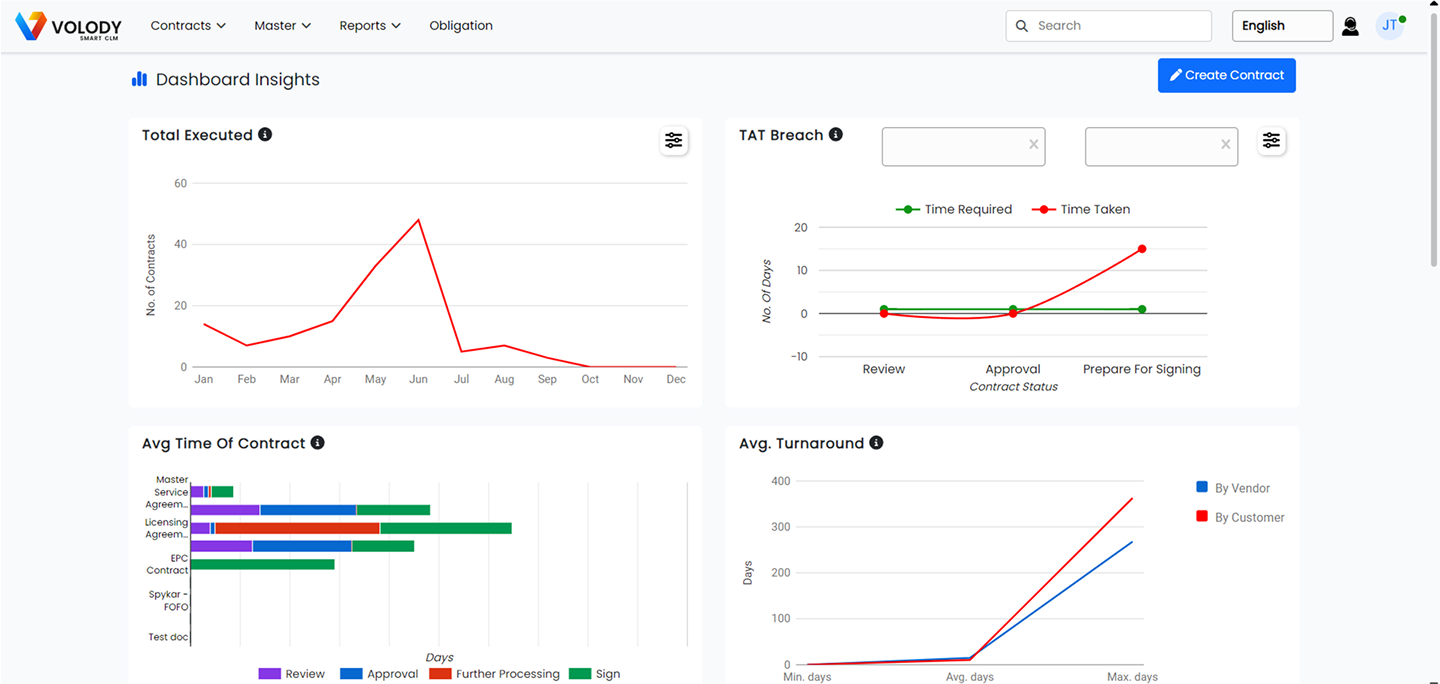
Task: Clear the first TAT Breach filter field
Action: 1034,145
